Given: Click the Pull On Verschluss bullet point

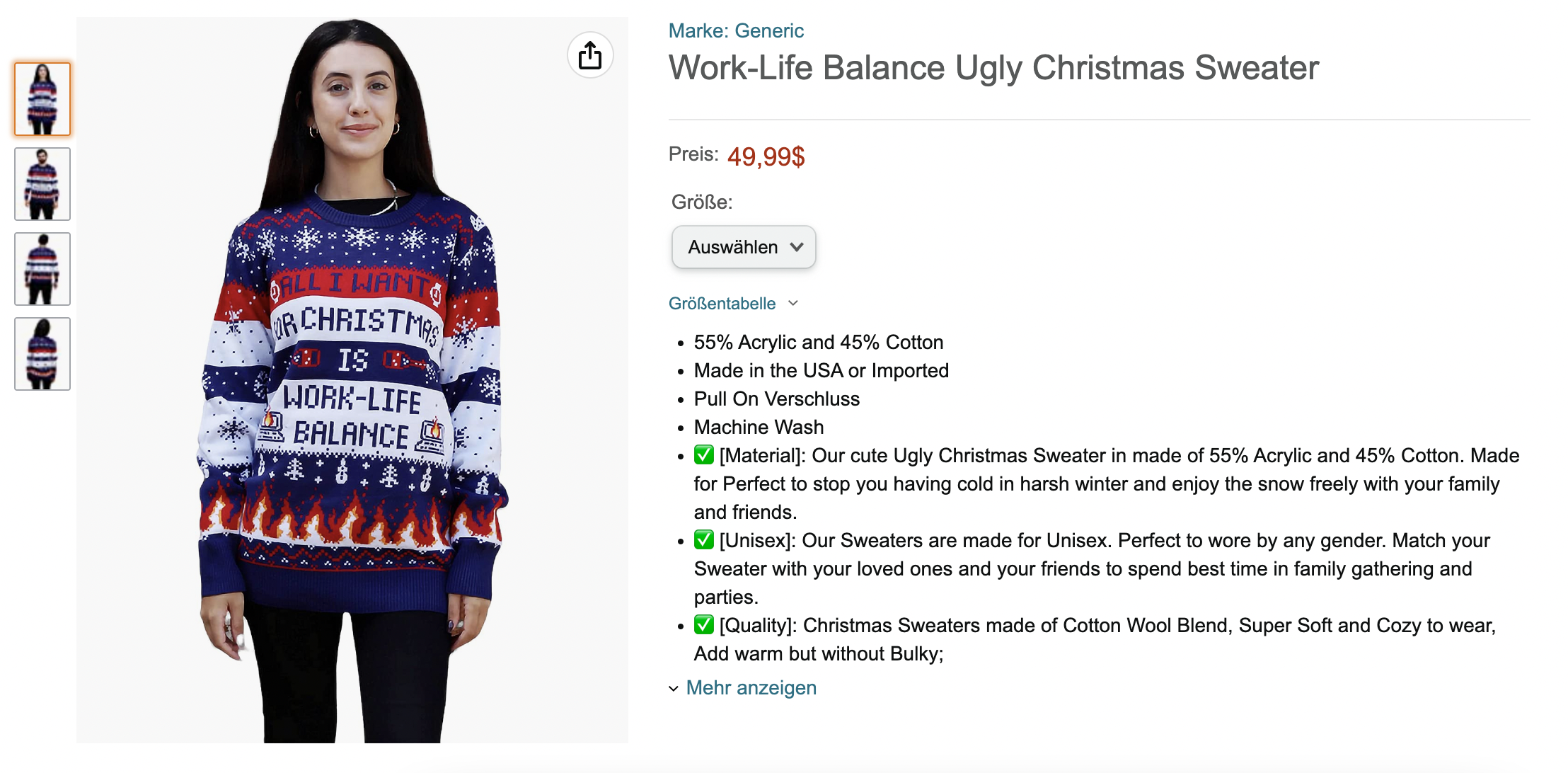Looking at the screenshot, I should (776, 399).
